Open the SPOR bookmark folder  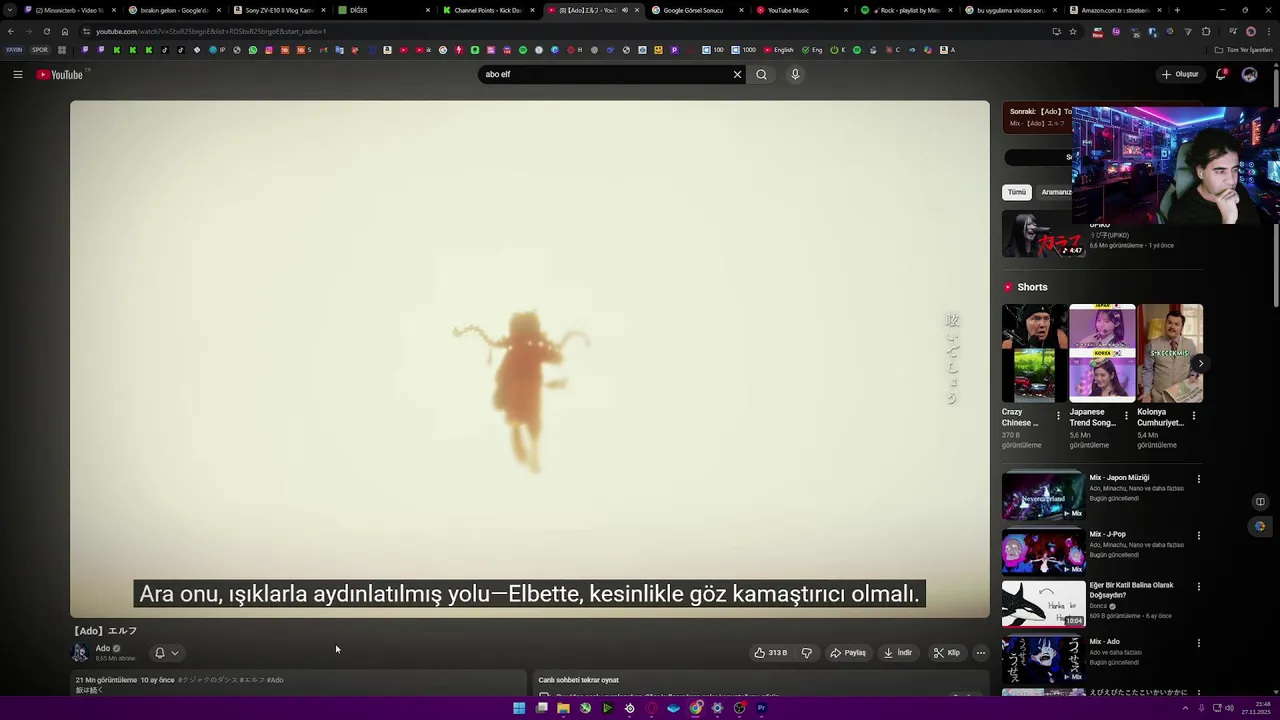(40, 50)
